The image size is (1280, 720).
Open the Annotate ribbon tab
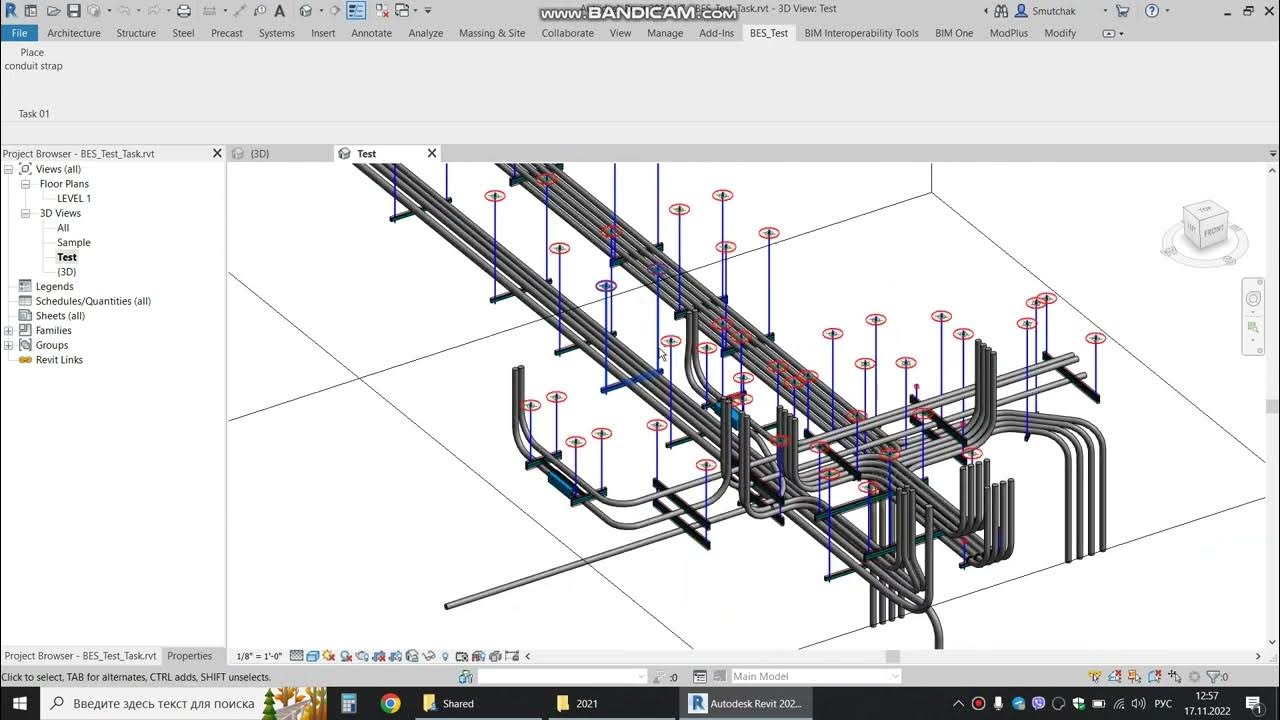371,33
